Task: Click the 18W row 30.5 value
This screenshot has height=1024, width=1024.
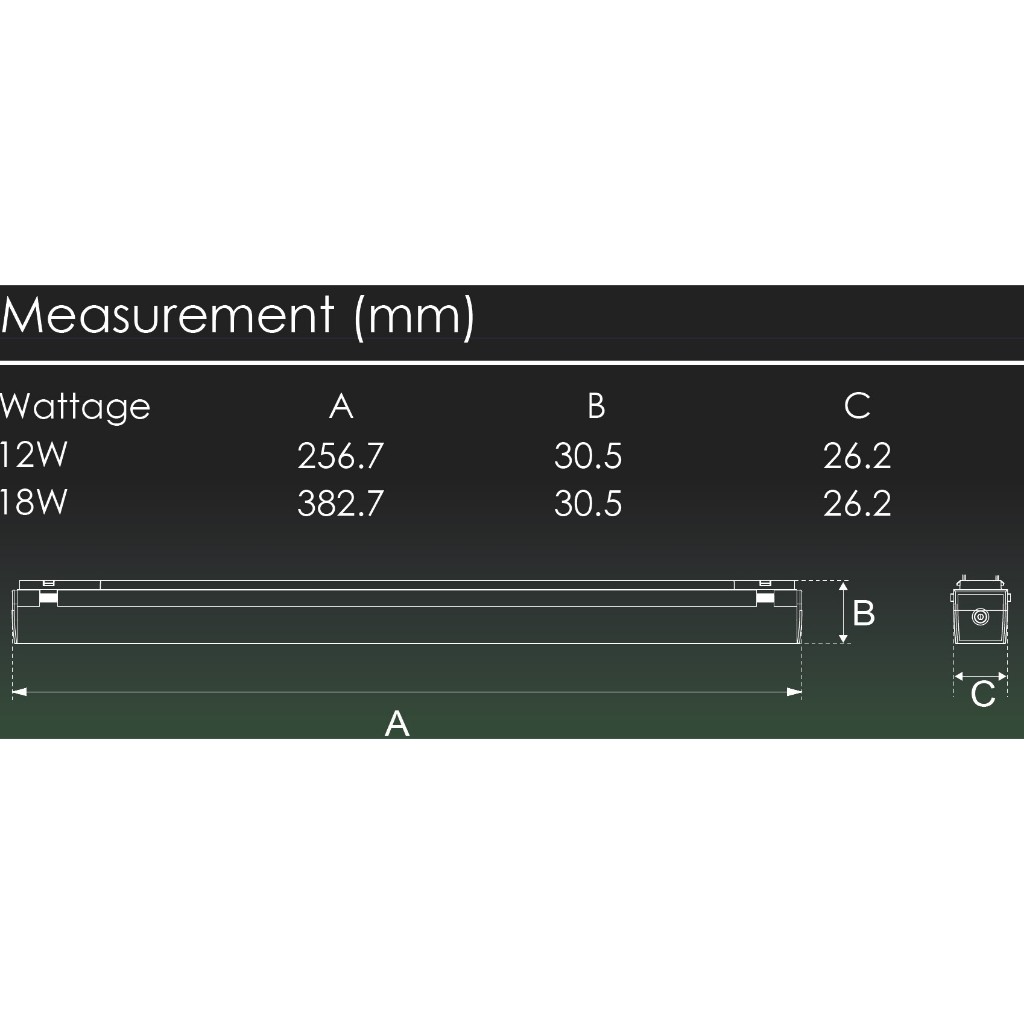Action: tap(588, 503)
